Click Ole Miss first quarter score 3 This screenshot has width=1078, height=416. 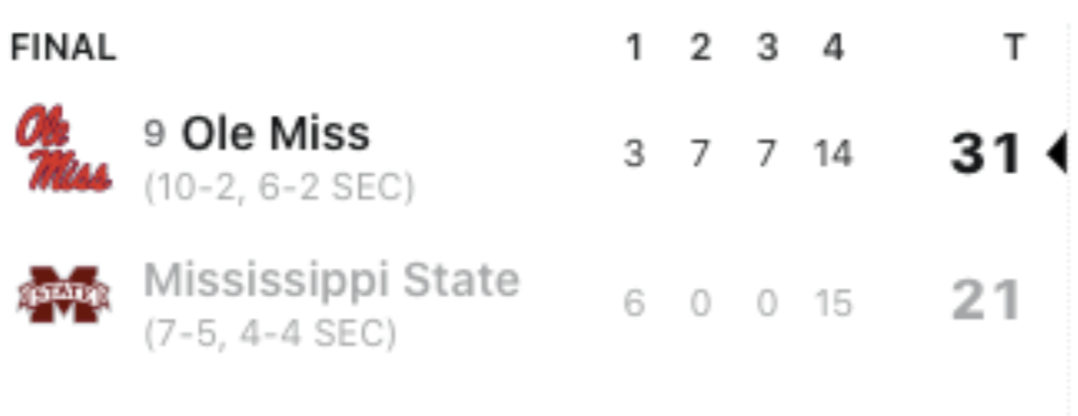pos(634,154)
